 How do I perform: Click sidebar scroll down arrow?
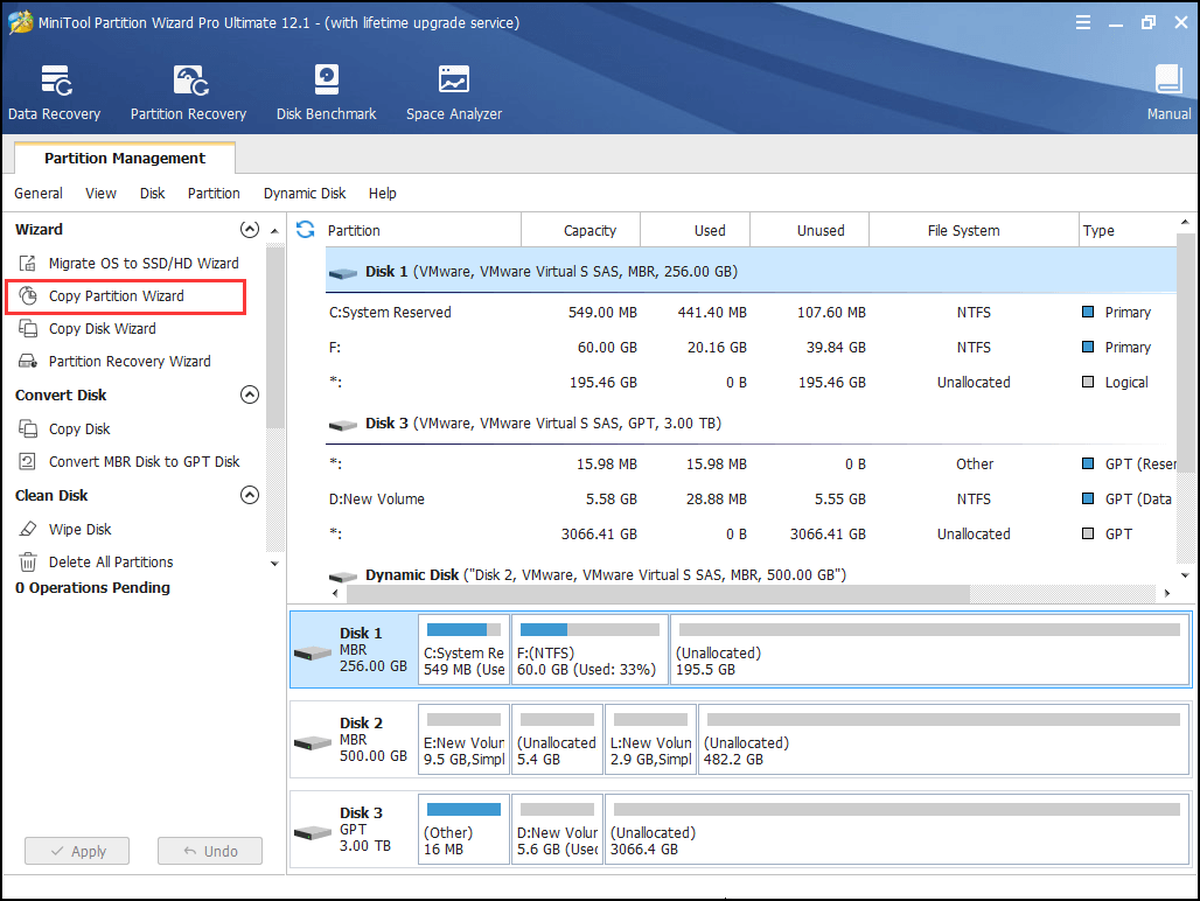click(x=275, y=564)
